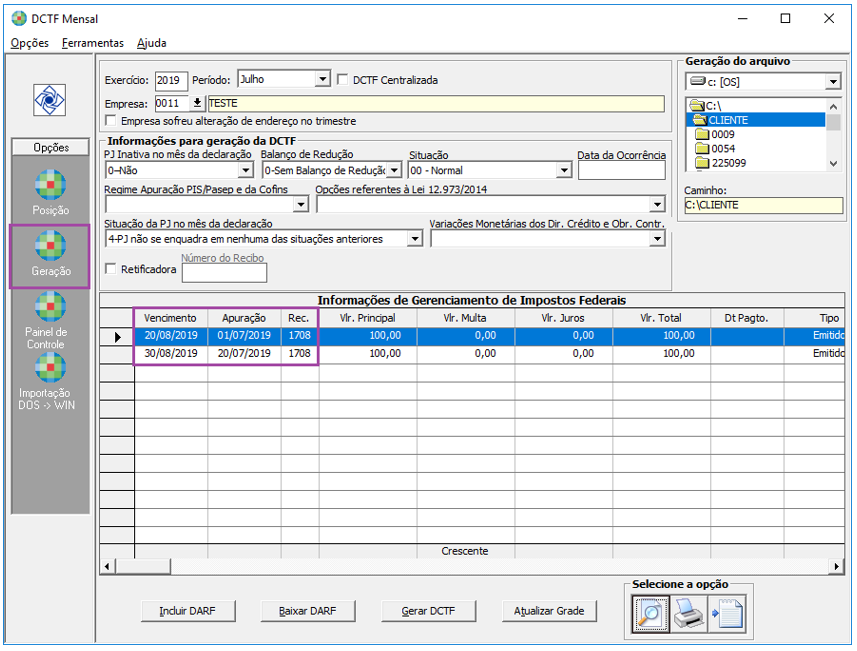Select the export-to-file output option

tap(727, 613)
